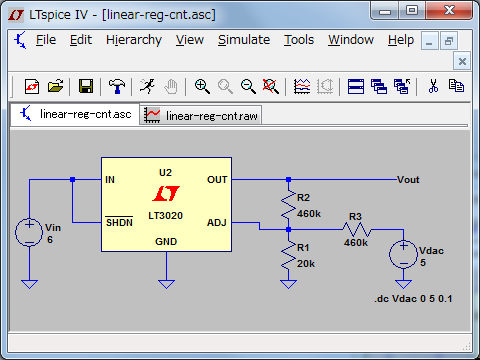Open the Edit menu

[81, 40]
